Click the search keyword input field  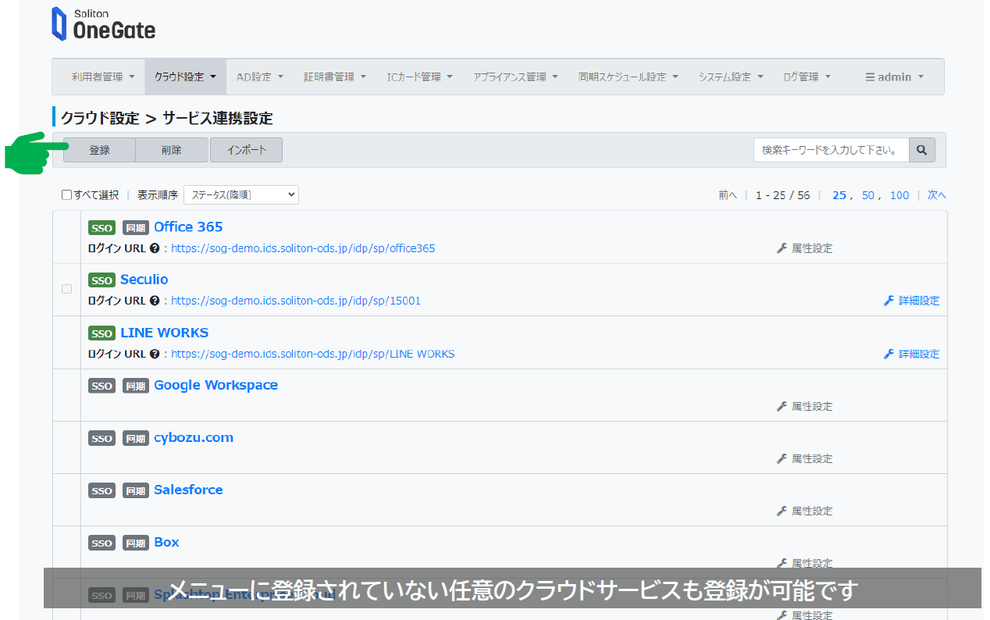point(830,150)
